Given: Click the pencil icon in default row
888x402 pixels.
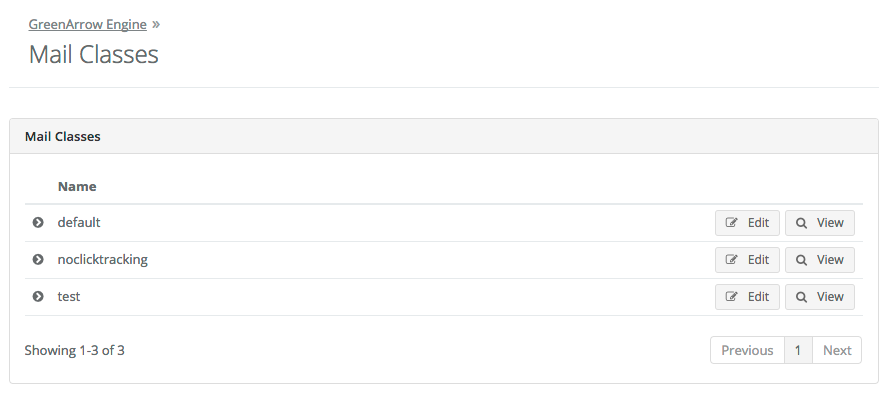Looking at the screenshot, I should [x=731, y=223].
